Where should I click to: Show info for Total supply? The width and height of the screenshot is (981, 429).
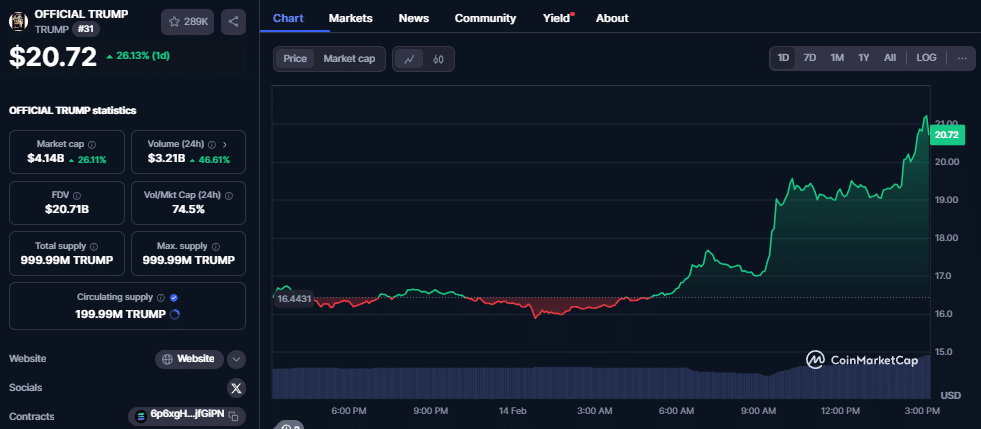(94, 246)
